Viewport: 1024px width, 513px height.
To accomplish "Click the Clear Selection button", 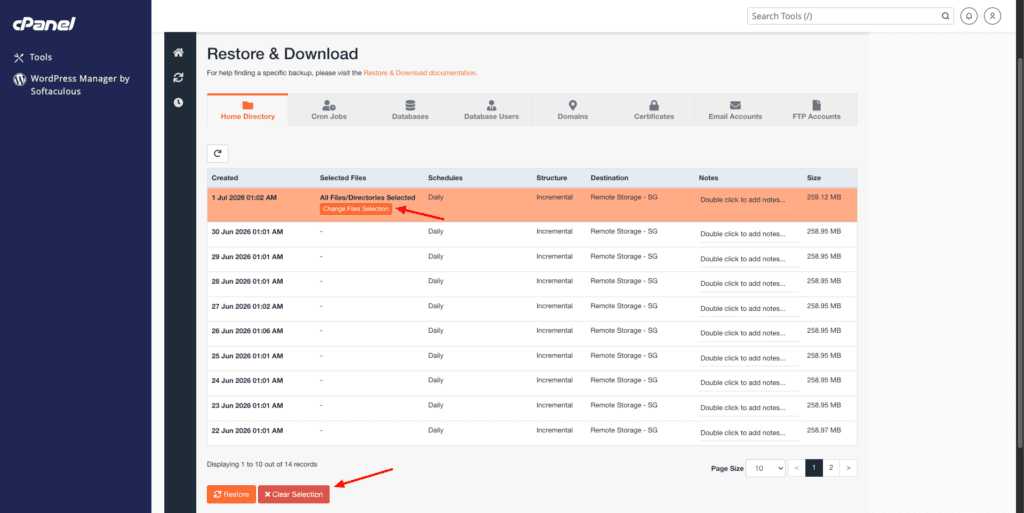I will pyautogui.click(x=294, y=494).
